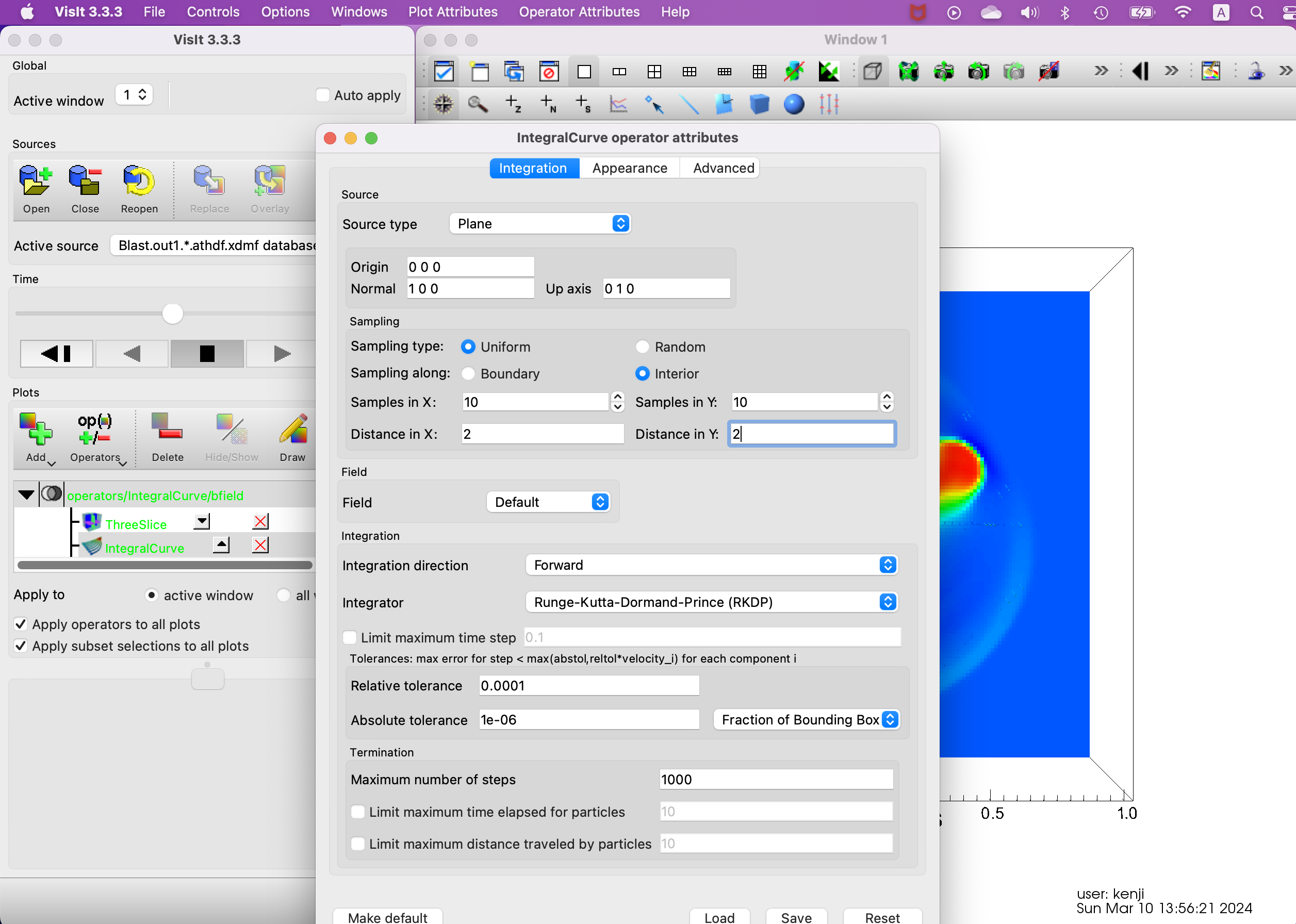Open the Field dropdown
Viewport: 1296px width, 924px height.
coord(548,502)
